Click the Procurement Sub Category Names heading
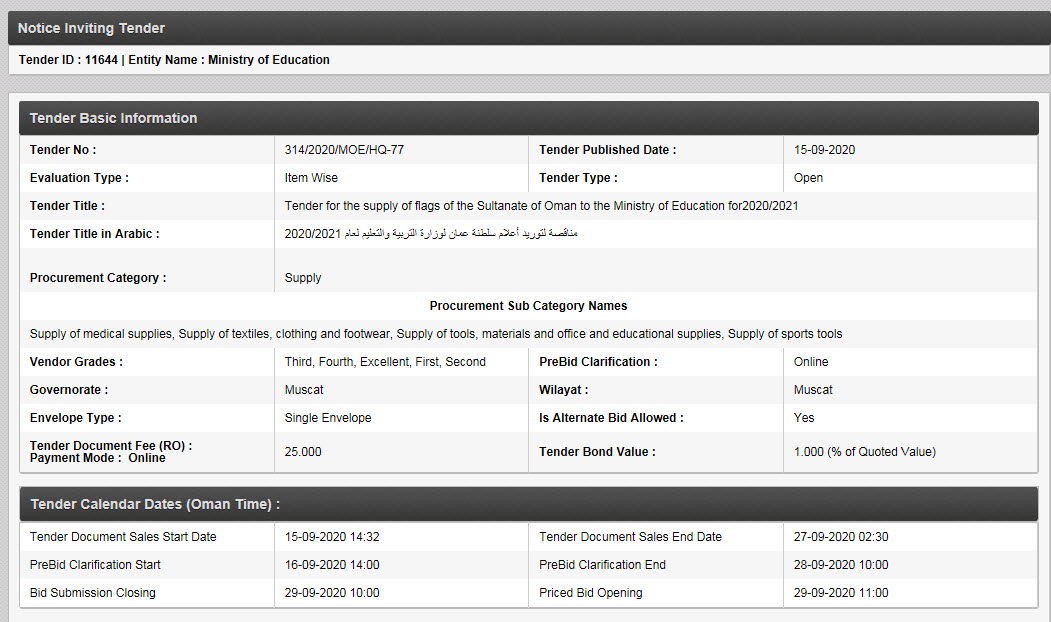This screenshot has height=622, width=1051. (x=528, y=306)
